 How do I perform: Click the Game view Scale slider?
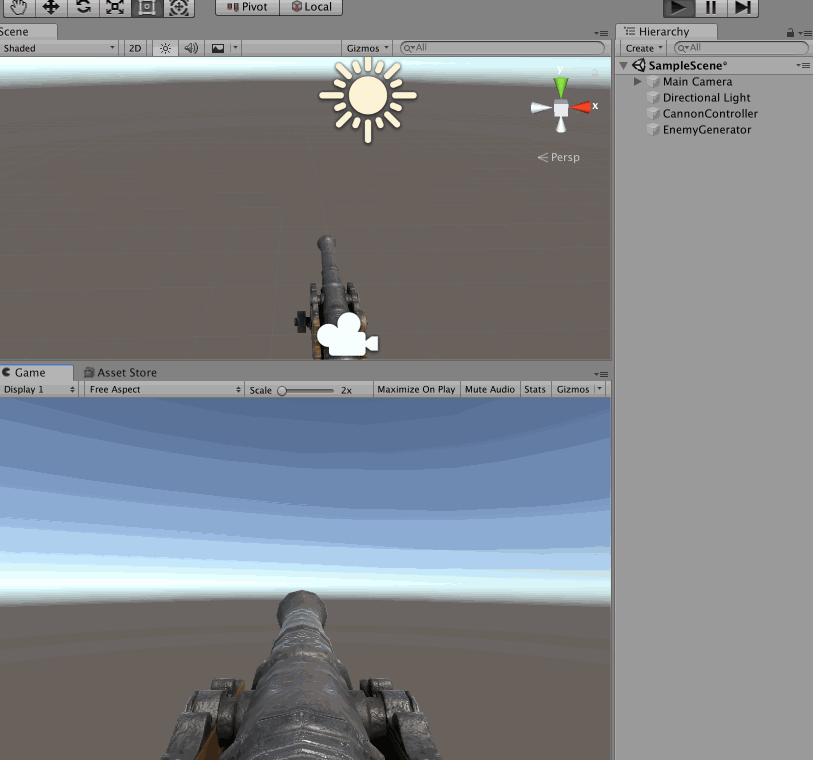(x=308, y=390)
